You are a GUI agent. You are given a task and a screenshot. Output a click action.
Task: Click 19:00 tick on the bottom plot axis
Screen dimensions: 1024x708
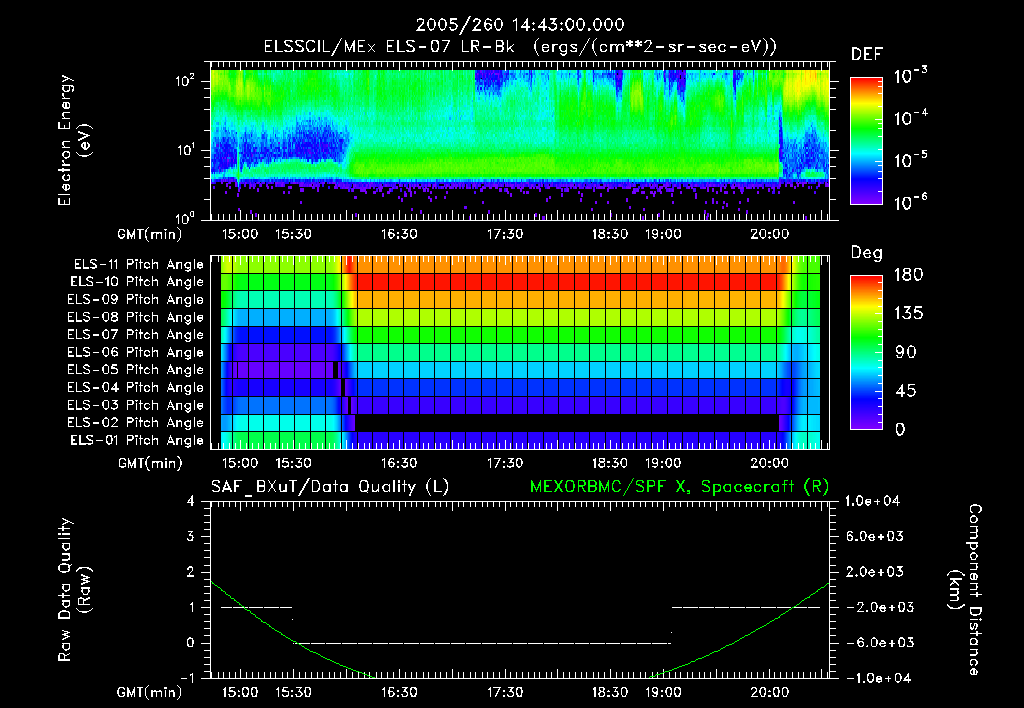(x=663, y=692)
